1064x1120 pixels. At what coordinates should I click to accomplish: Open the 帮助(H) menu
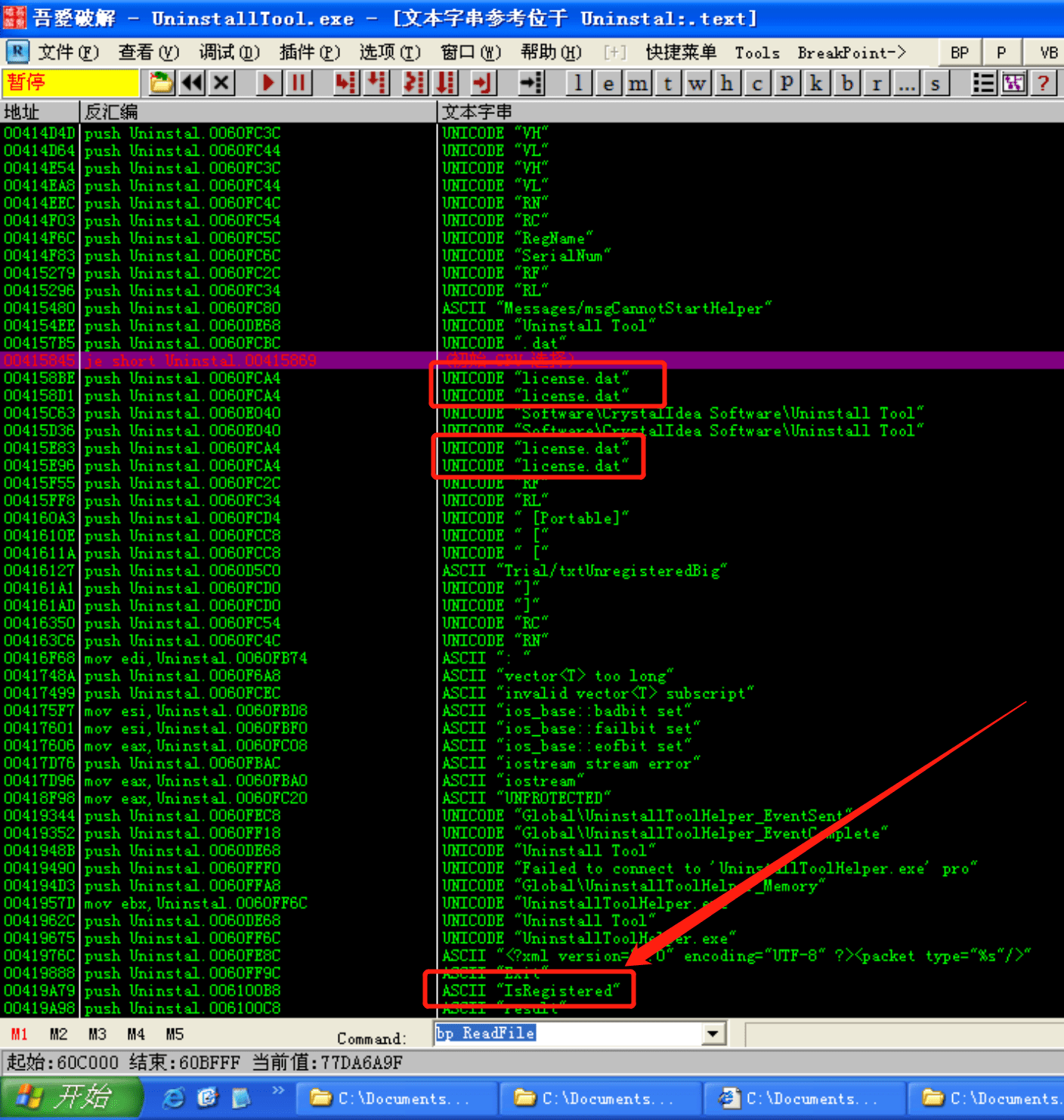[x=551, y=52]
